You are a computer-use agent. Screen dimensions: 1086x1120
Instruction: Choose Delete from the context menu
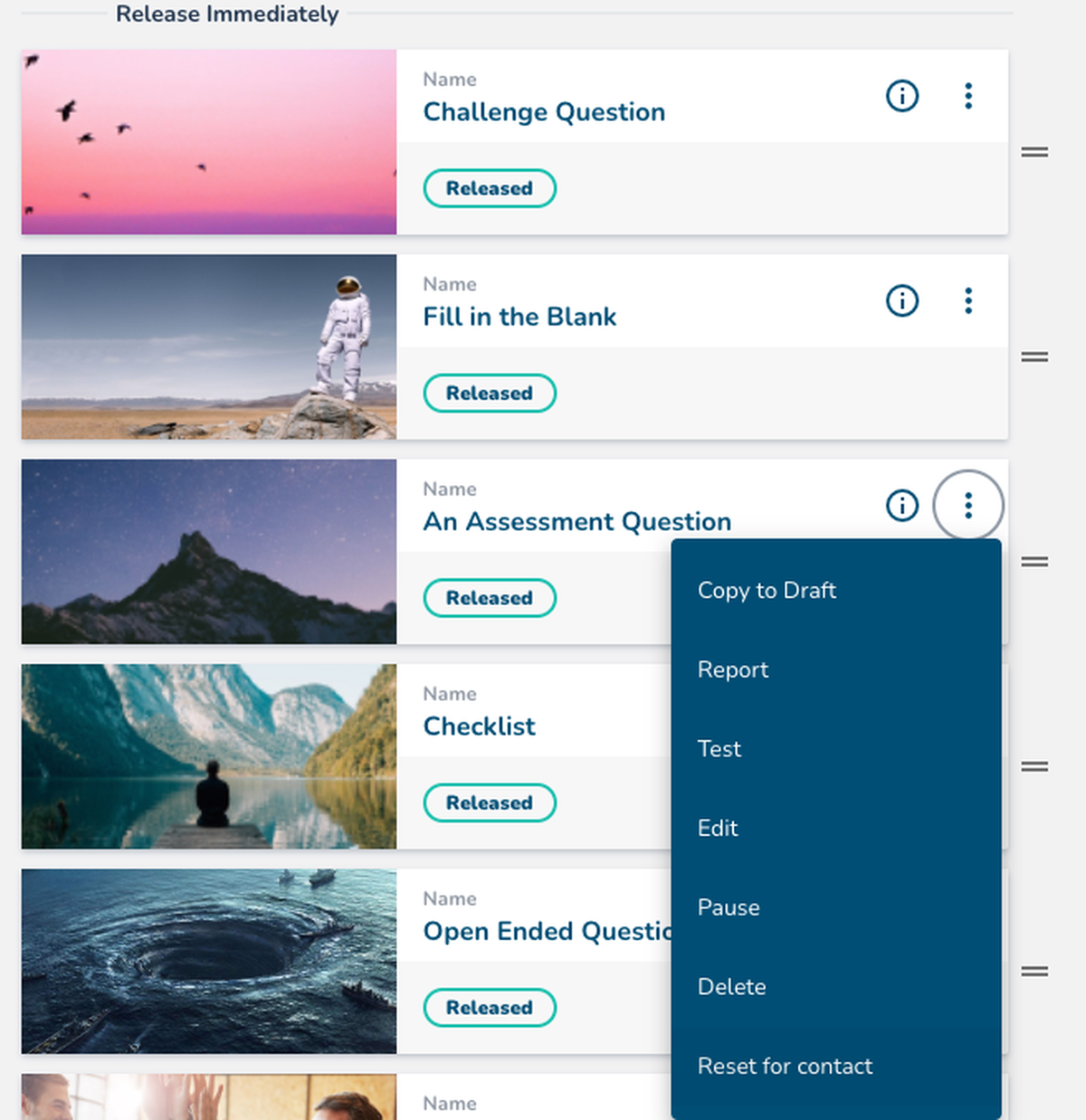tap(836, 987)
